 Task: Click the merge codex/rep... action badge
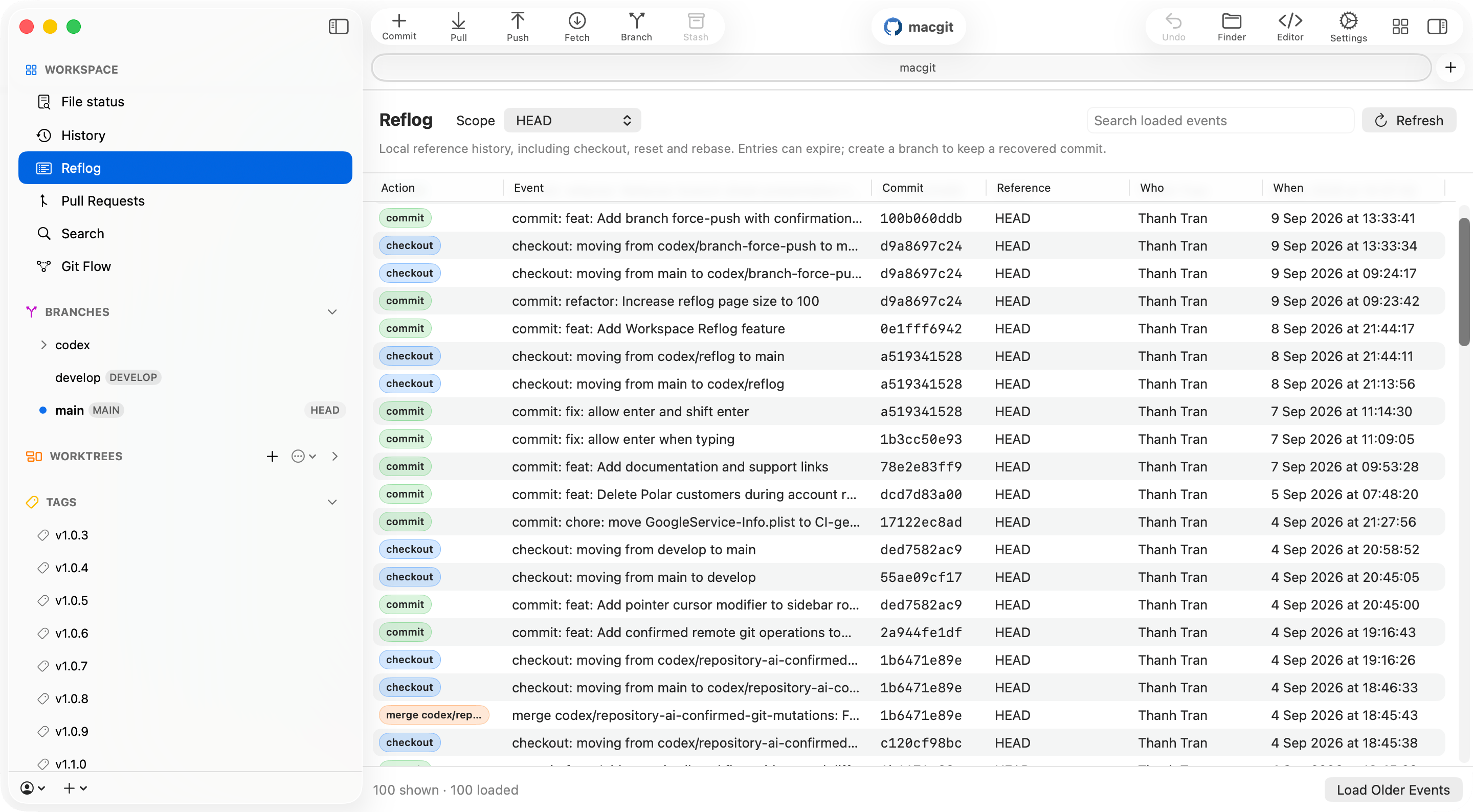pos(433,715)
